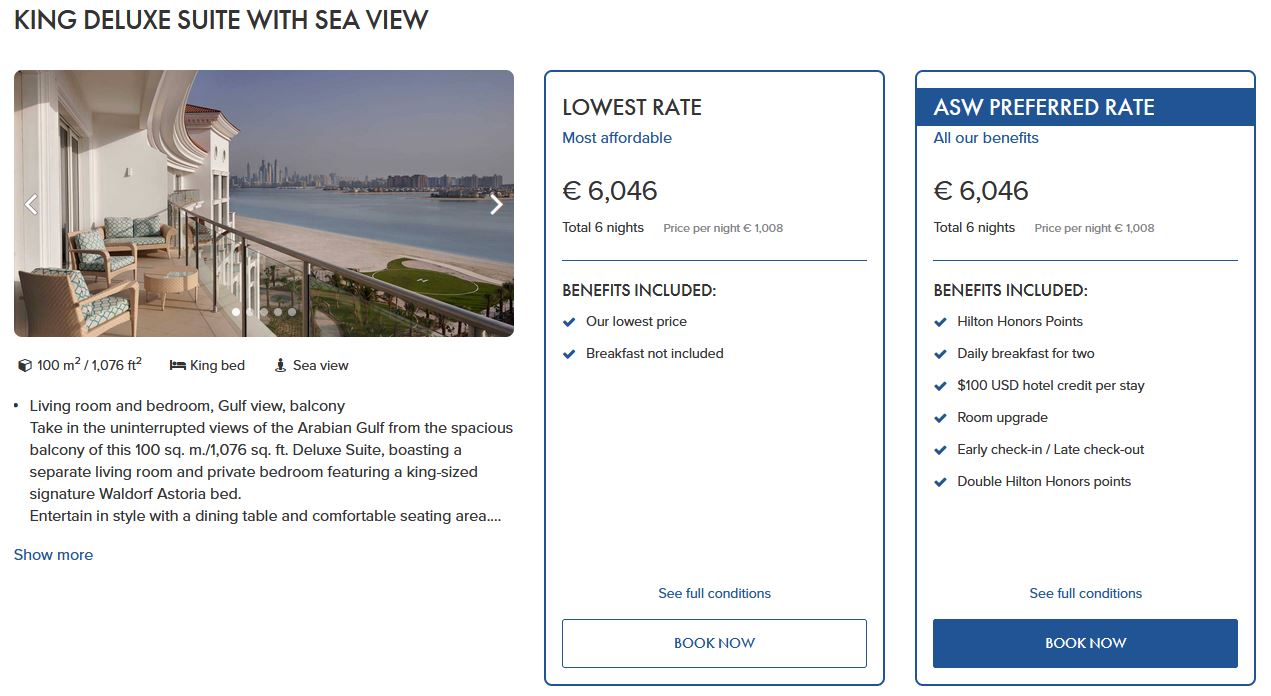Viewport: 1271px width, 696px height.
Task: Select the third carousel dot indicator
Action: [x=264, y=312]
